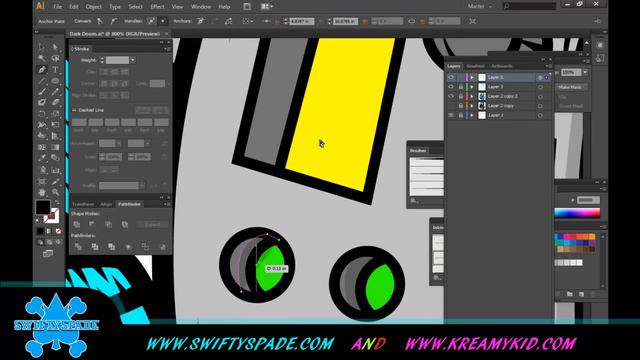This screenshot has height=360, width=640.
Task: Expand Layer 5 disclosure triangle
Action: (472, 77)
